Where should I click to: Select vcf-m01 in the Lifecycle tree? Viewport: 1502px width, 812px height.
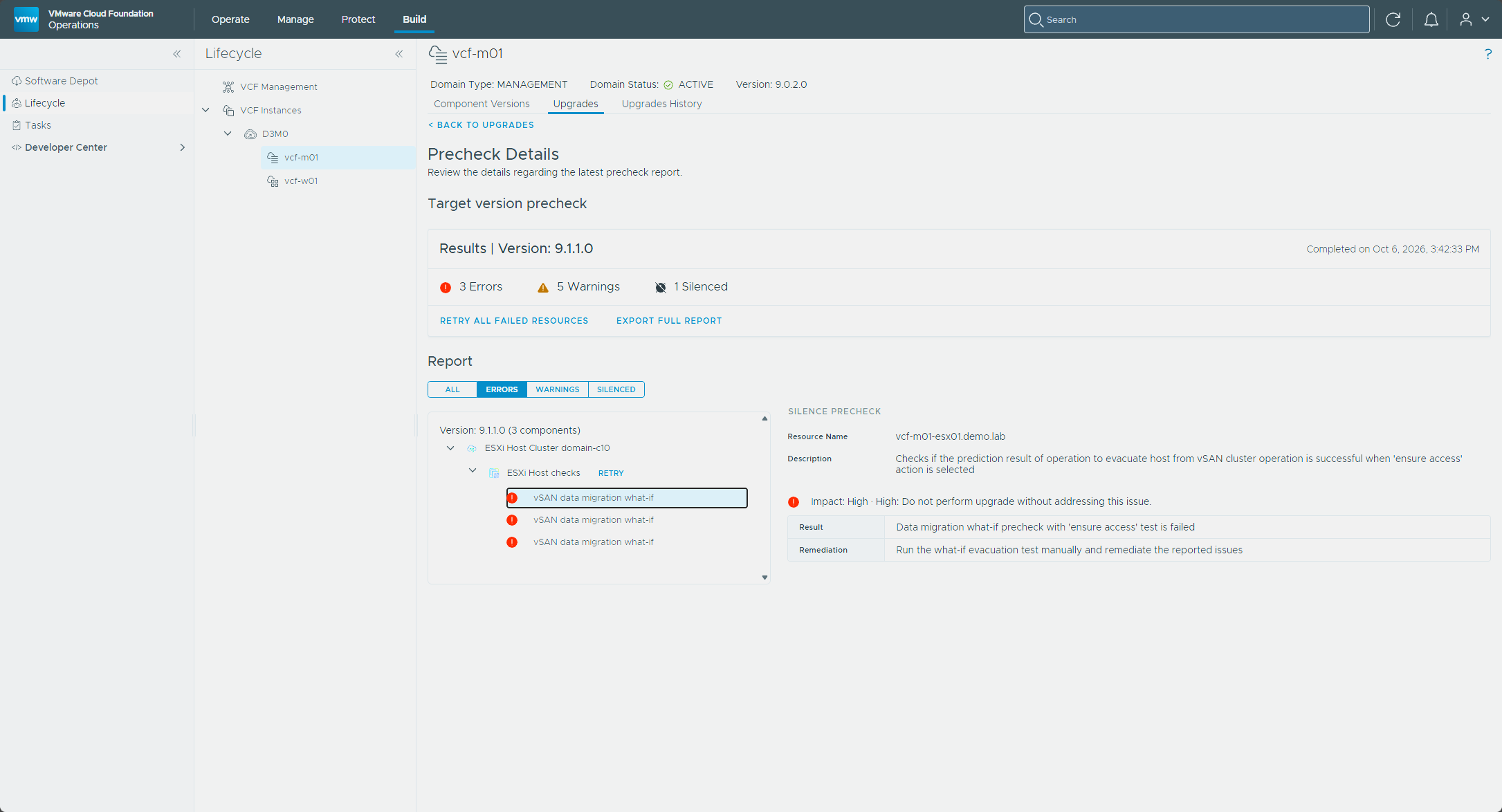[x=338, y=157]
